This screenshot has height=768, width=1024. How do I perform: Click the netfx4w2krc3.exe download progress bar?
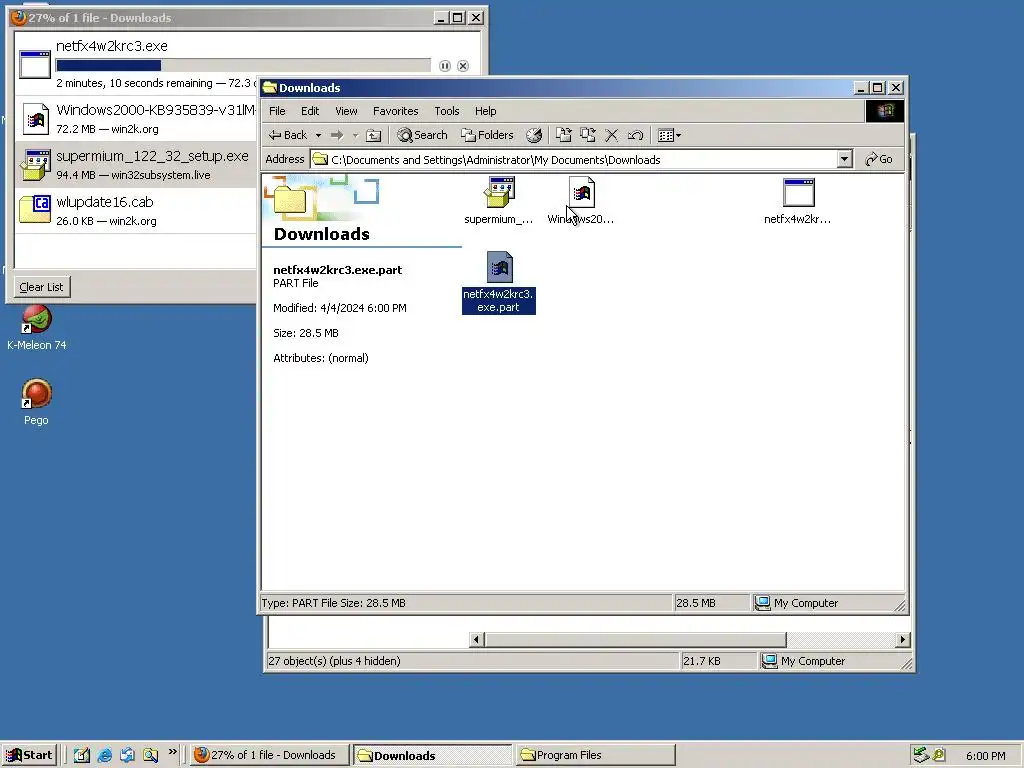[243, 65]
